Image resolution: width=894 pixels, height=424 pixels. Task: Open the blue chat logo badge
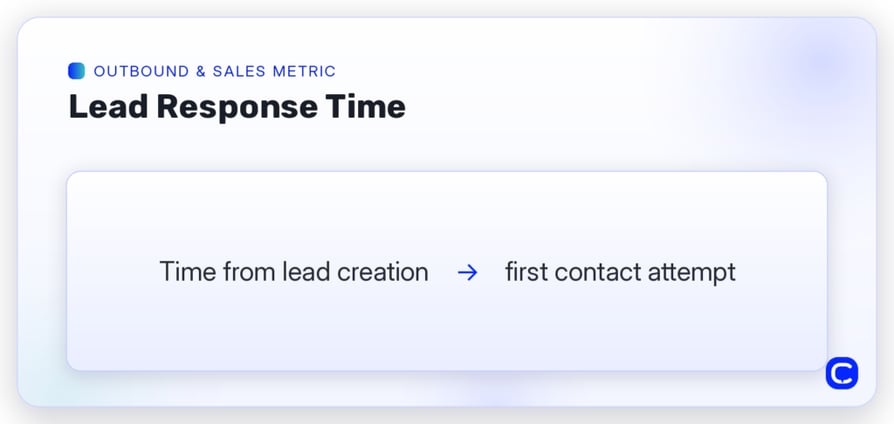(842, 373)
